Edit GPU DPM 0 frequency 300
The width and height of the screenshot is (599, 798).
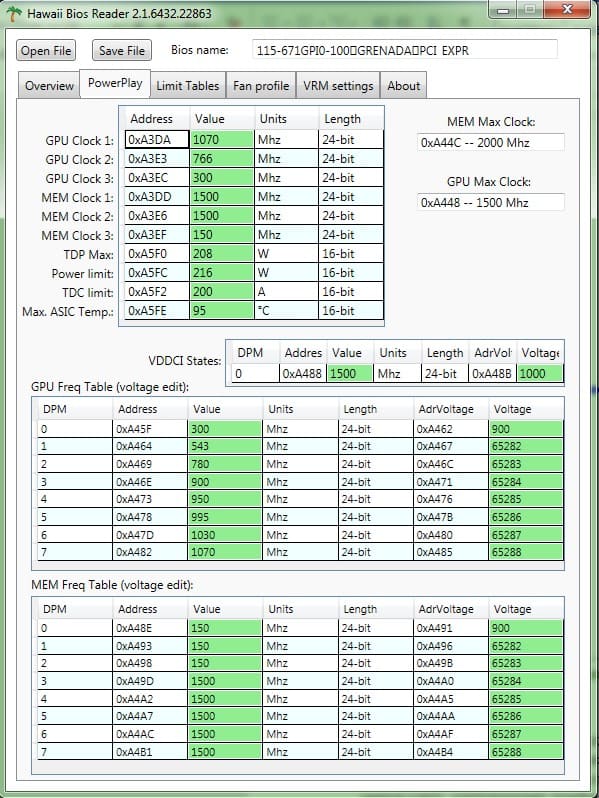[224, 429]
